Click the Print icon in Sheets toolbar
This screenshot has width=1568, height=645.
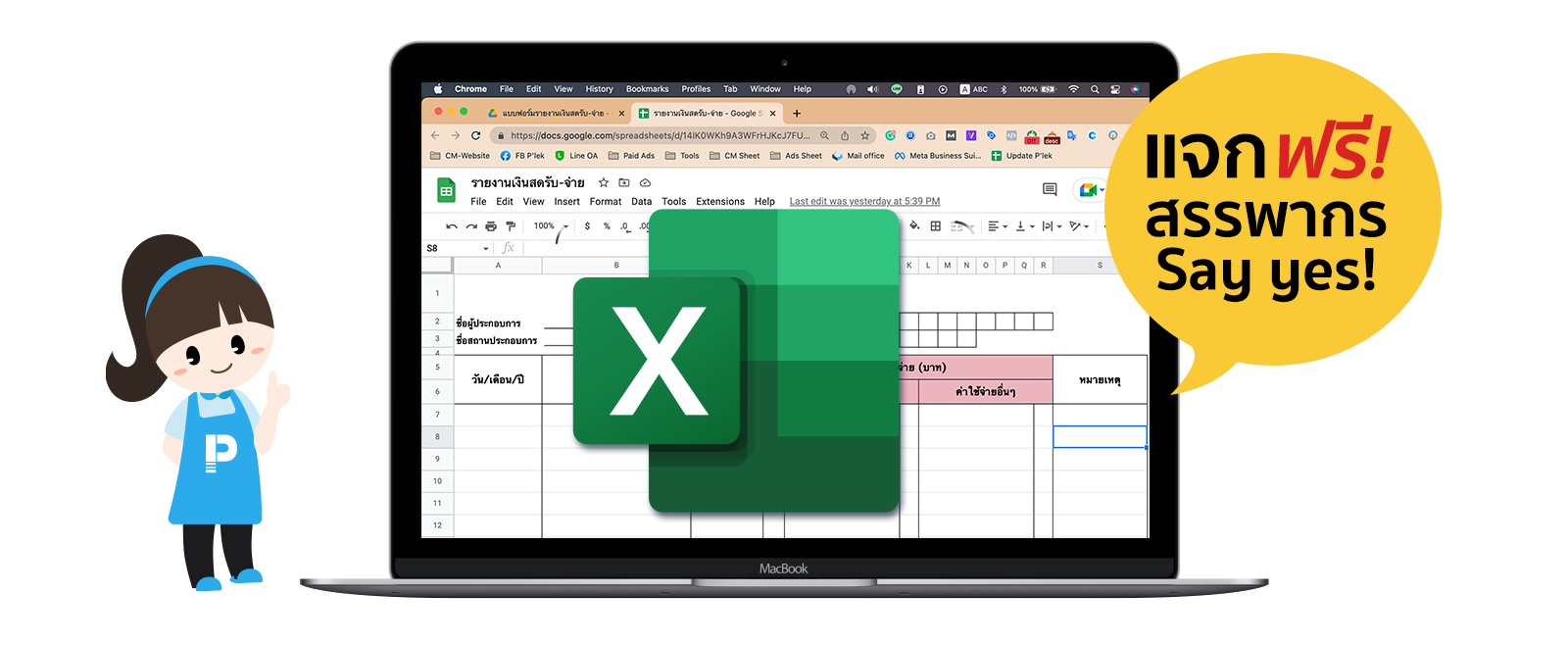pyautogui.click(x=491, y=226)
